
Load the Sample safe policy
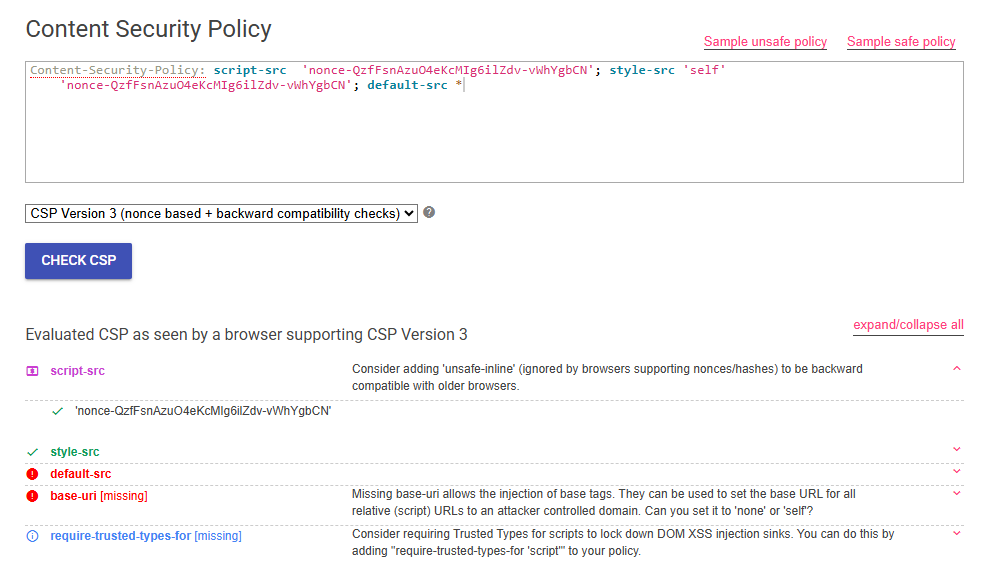(901, 42)
